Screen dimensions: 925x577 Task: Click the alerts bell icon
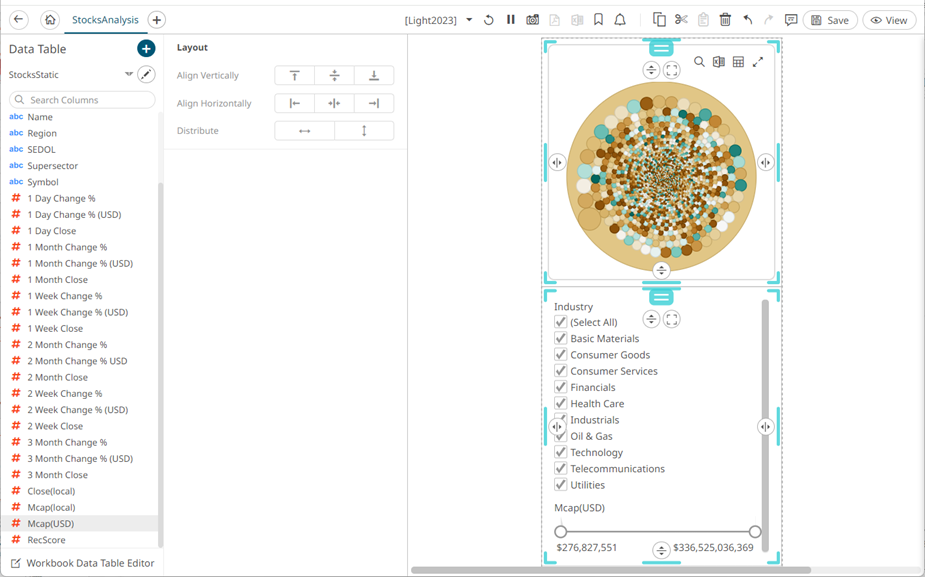tap(620, 20)
